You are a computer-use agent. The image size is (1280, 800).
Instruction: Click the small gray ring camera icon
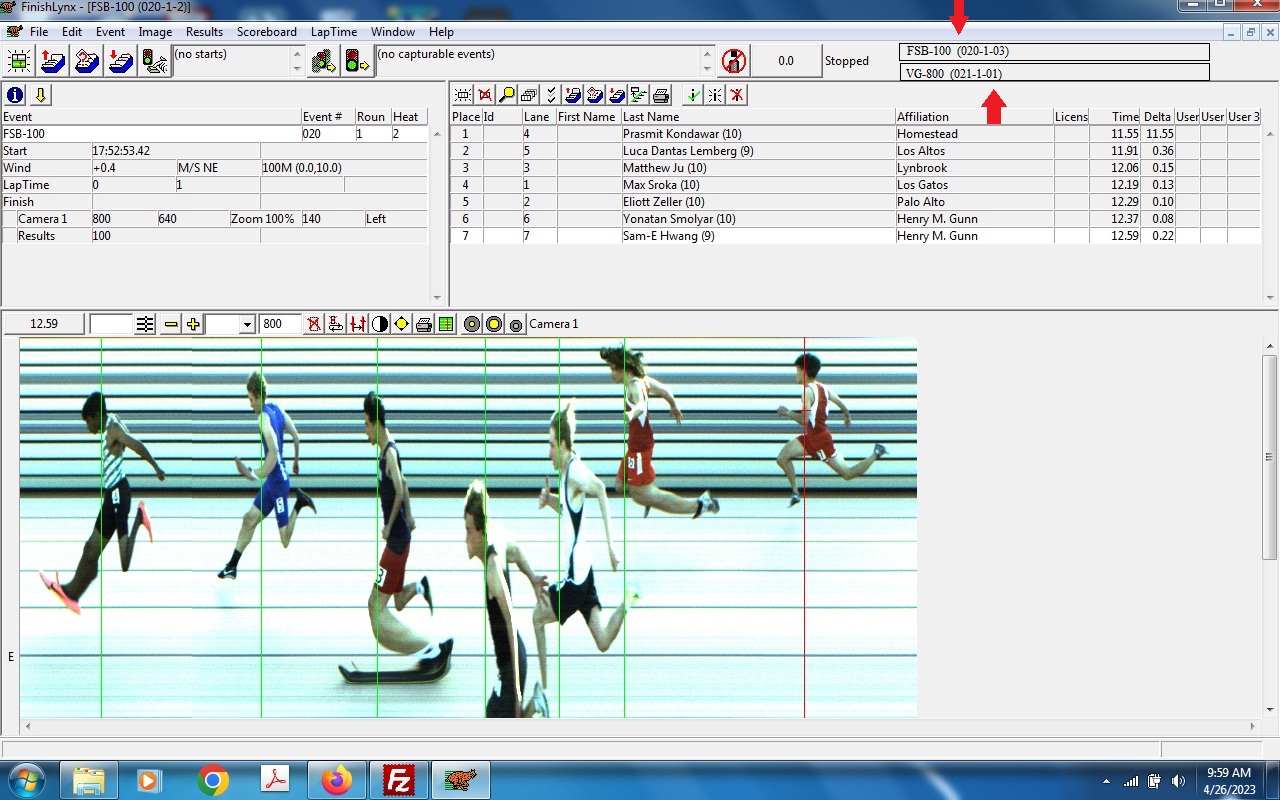coord(516,324)
